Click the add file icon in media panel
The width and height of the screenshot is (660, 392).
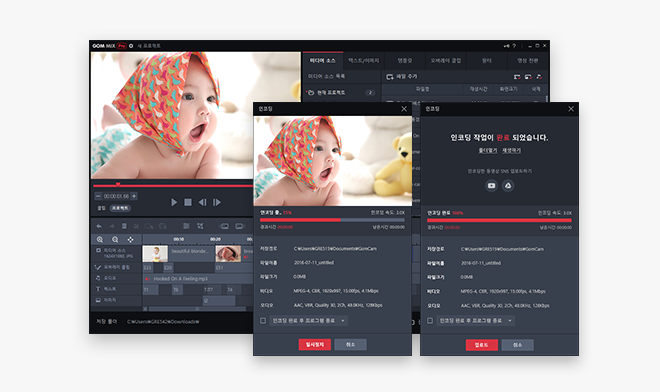(390, 77)
